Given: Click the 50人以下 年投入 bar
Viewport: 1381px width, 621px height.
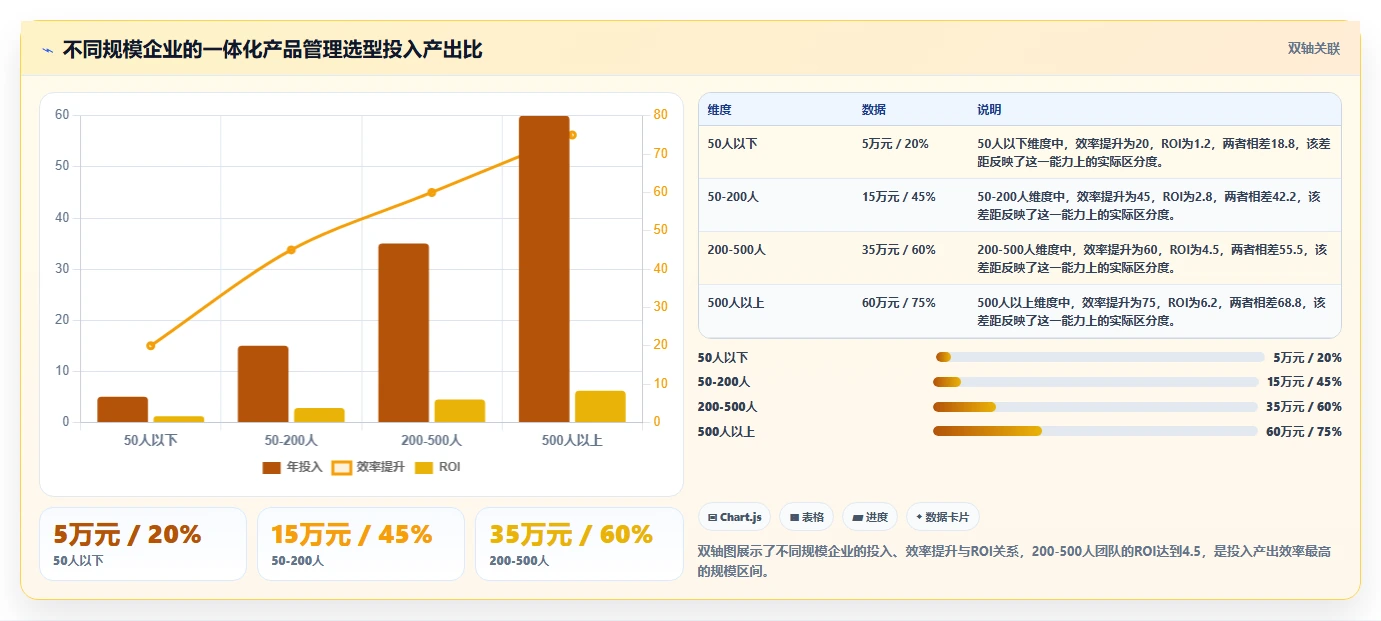Looking at the screenshot, I should click(122, 410).
